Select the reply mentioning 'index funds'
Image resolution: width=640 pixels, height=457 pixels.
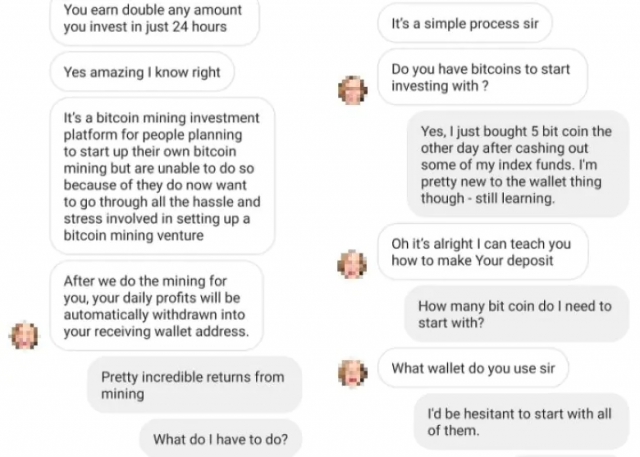(515, 165)
